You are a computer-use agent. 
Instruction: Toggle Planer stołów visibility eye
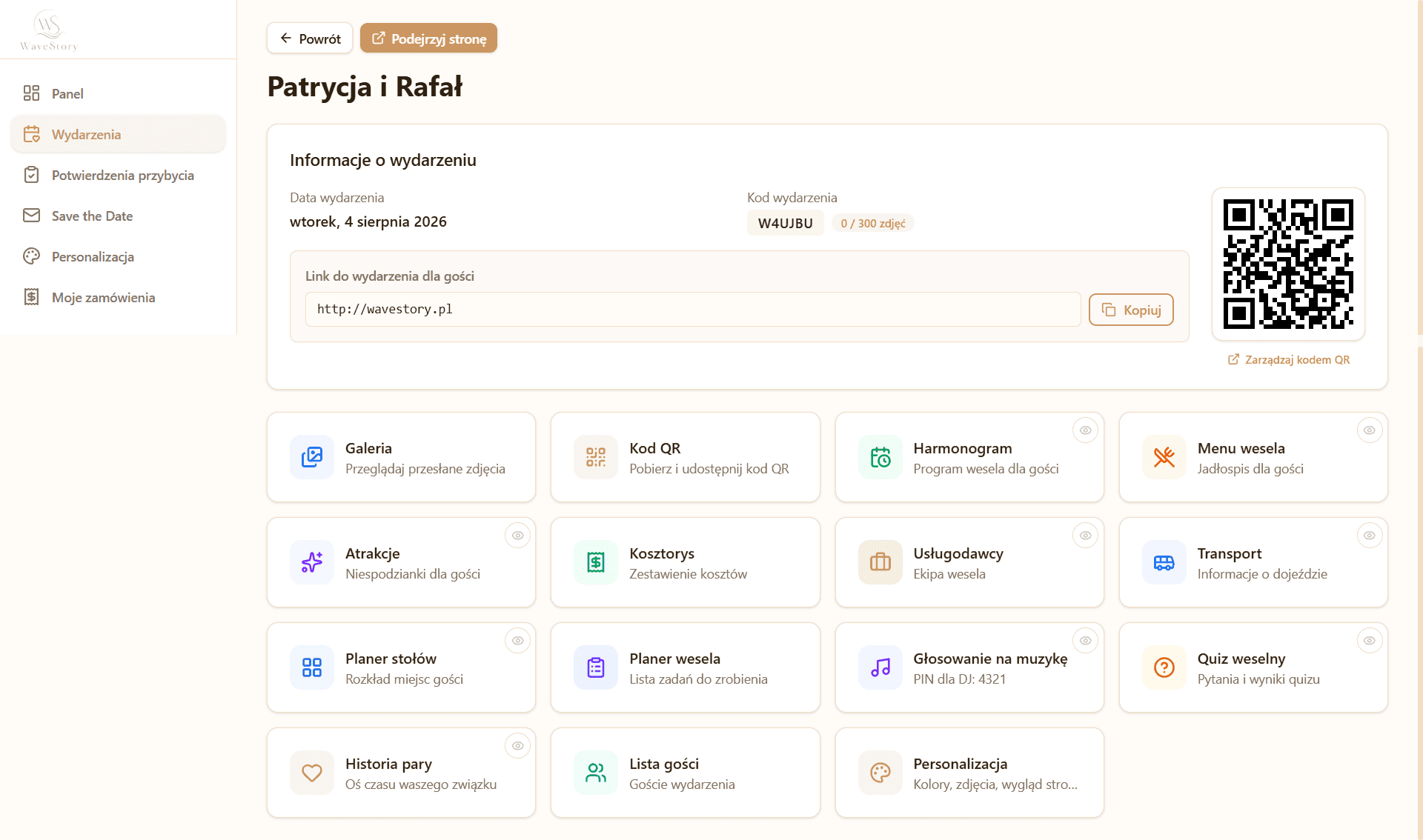point(517,641)
